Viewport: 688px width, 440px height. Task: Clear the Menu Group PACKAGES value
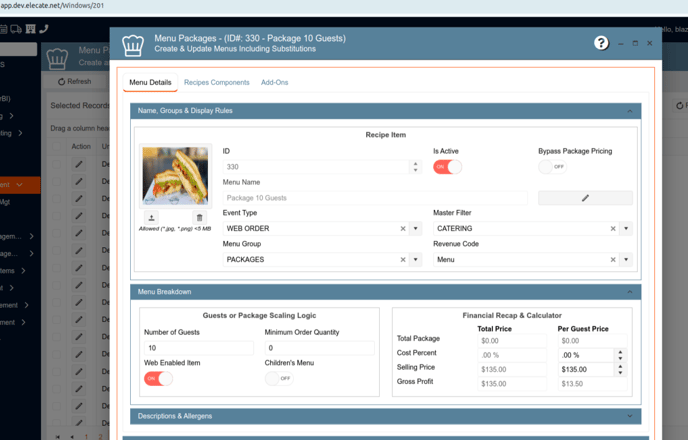[403, 259]
